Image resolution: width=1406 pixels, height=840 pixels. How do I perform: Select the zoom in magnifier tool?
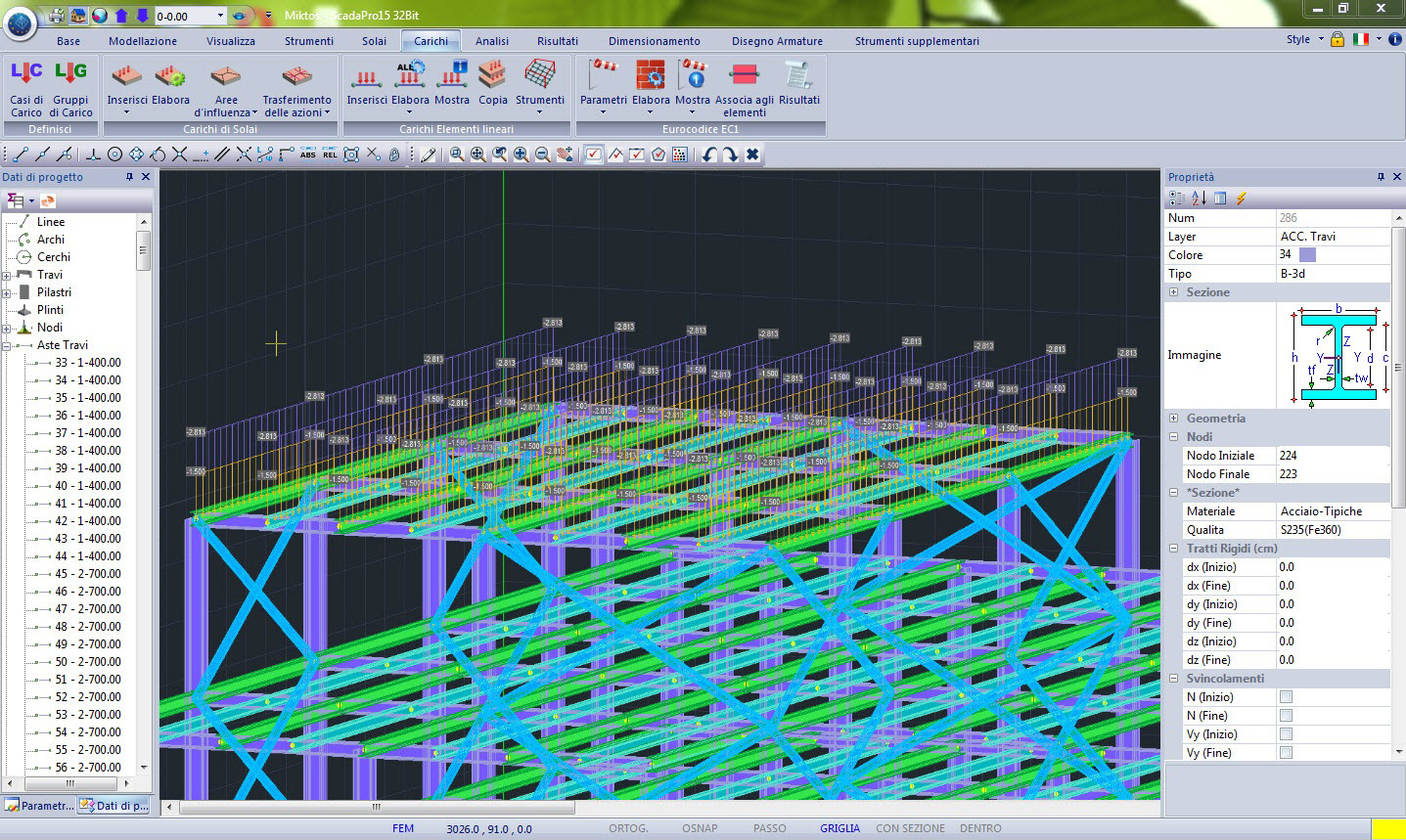[x=521, y=155]
